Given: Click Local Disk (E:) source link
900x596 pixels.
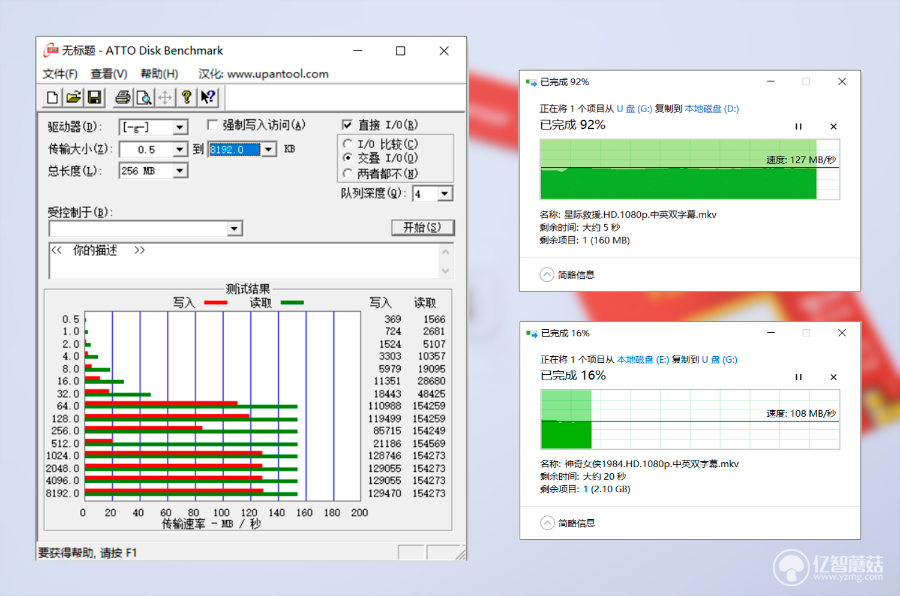Looking at the screenshot, I should coord(643,359).
